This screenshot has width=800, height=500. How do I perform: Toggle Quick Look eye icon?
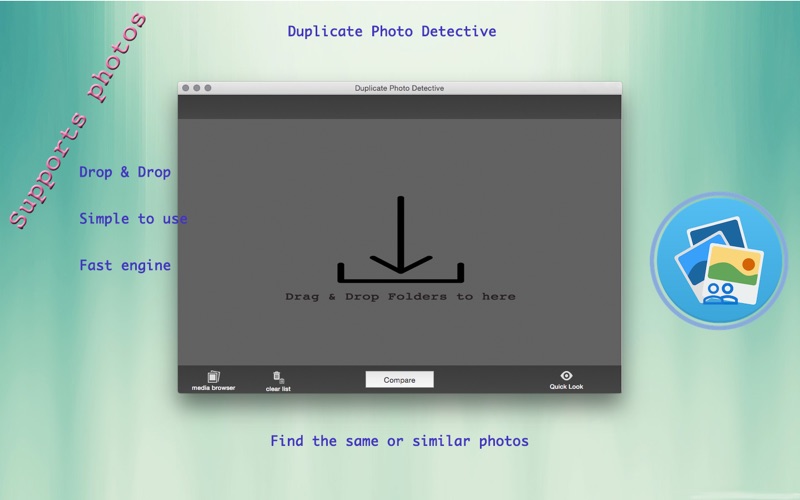coord(566,376)
